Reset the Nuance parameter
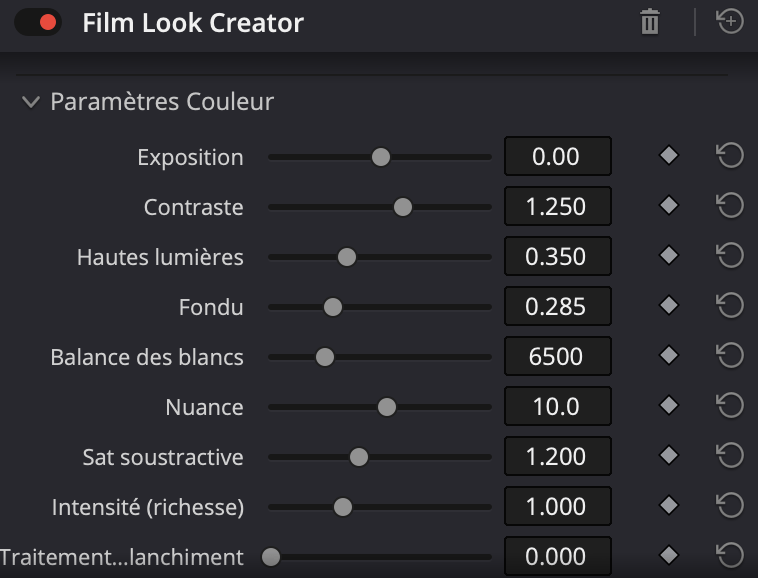Viewport: 758px width, 578px height. (x=730, y=406)
